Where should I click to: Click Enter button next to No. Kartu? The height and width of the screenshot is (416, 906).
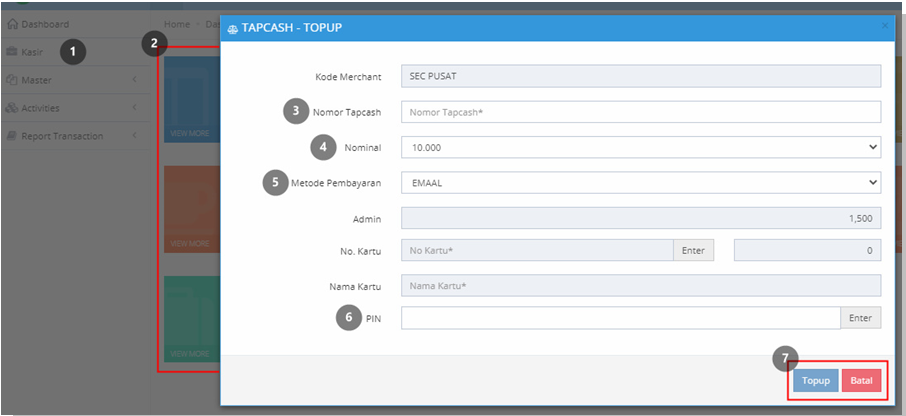pyautogui.click(x=693, y=251)
